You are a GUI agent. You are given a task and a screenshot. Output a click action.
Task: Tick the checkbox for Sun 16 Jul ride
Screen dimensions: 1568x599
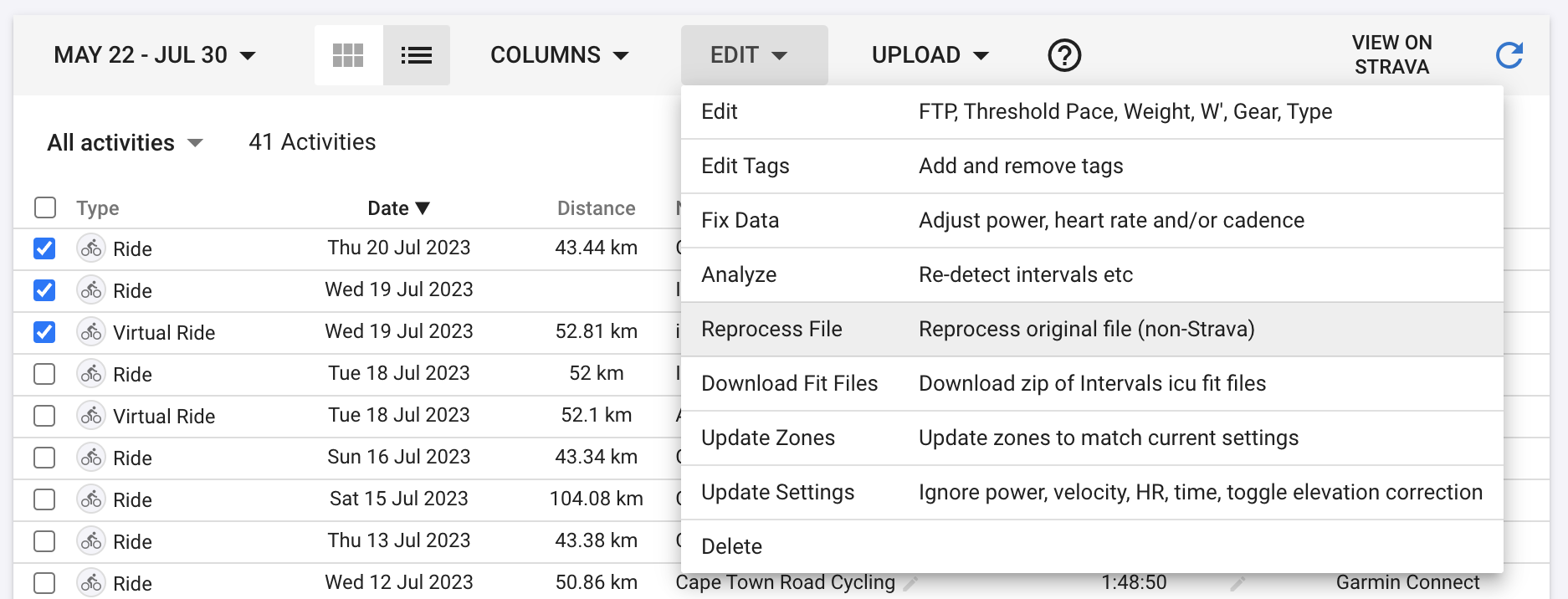click(x=44, y=458)
